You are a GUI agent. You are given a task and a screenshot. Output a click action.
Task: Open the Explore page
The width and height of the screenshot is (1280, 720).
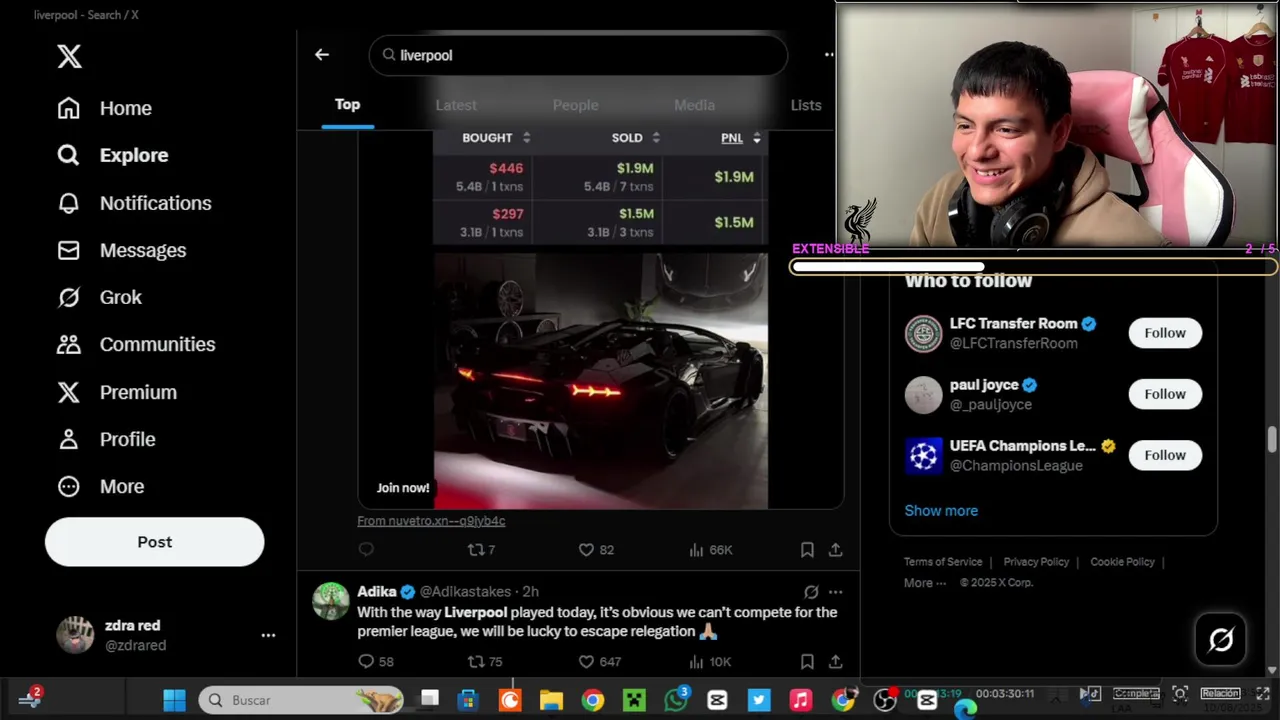coord(113,155)
